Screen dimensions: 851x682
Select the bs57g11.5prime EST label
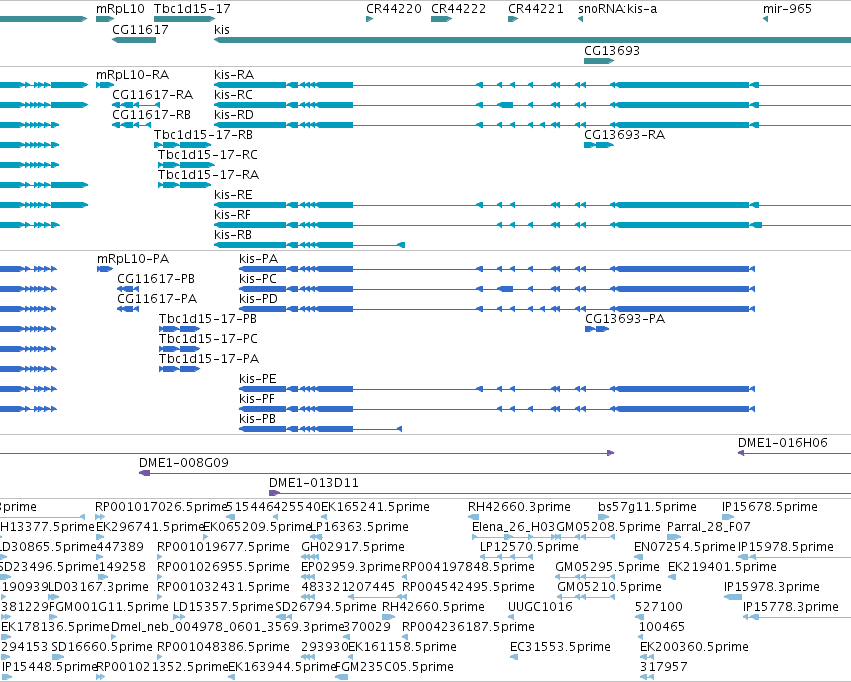(647, 506)
